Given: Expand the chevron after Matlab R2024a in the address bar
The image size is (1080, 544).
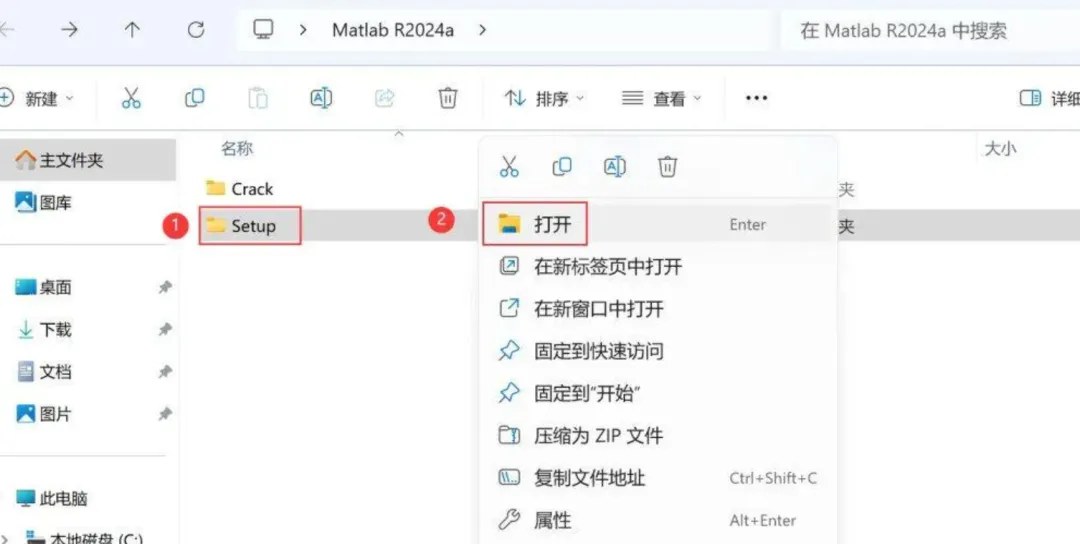Looking at the screenshot, I should [x=483, y=30].
